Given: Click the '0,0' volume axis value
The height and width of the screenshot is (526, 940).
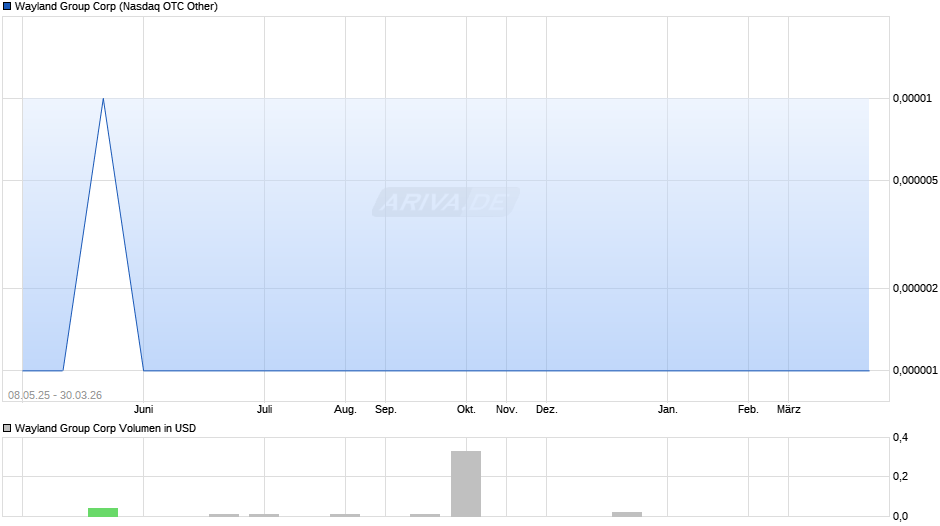Looking at the screenshot, I should [900, 516].
